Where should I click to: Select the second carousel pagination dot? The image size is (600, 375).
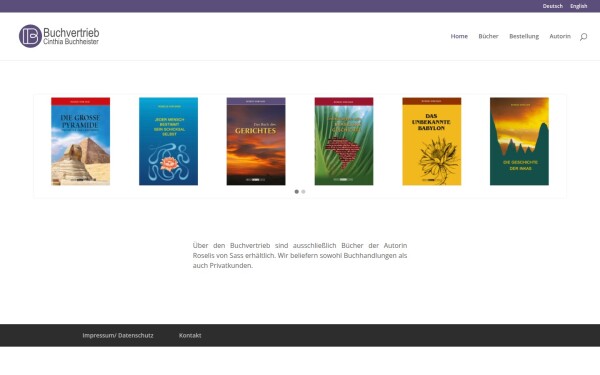click(303, 192)
